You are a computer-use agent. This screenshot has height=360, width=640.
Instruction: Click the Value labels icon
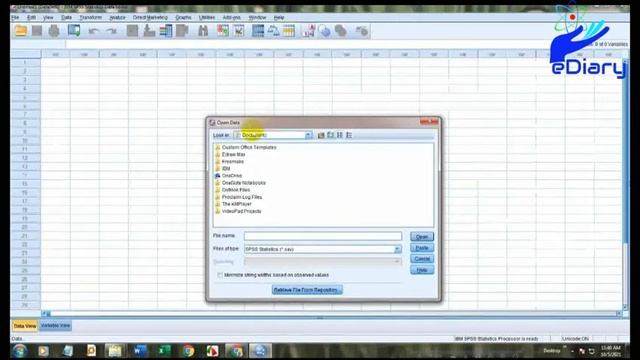pyautogui.click(x=309, y=31)
